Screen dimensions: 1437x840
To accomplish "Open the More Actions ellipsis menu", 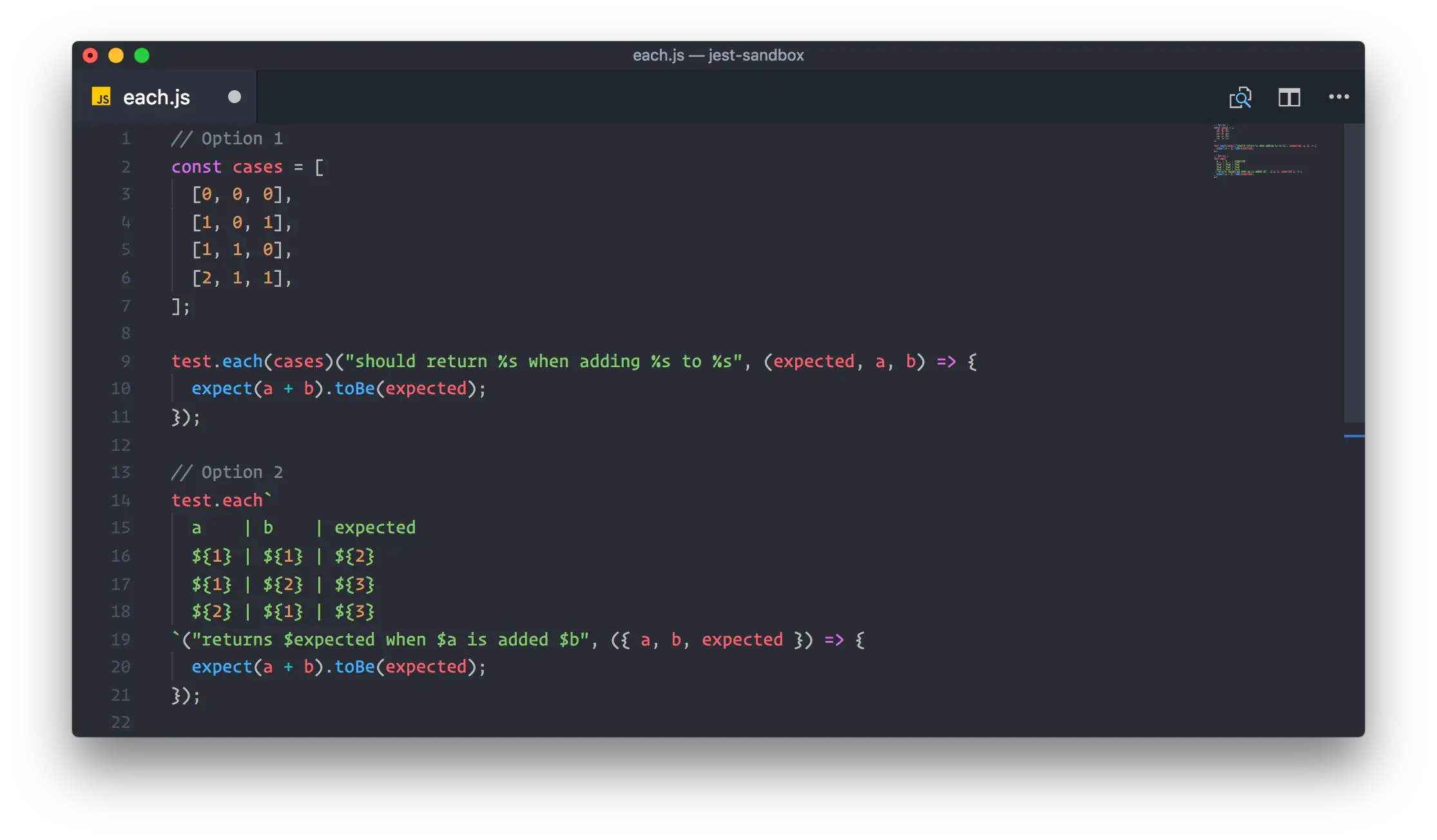I will pos(1338,97).
